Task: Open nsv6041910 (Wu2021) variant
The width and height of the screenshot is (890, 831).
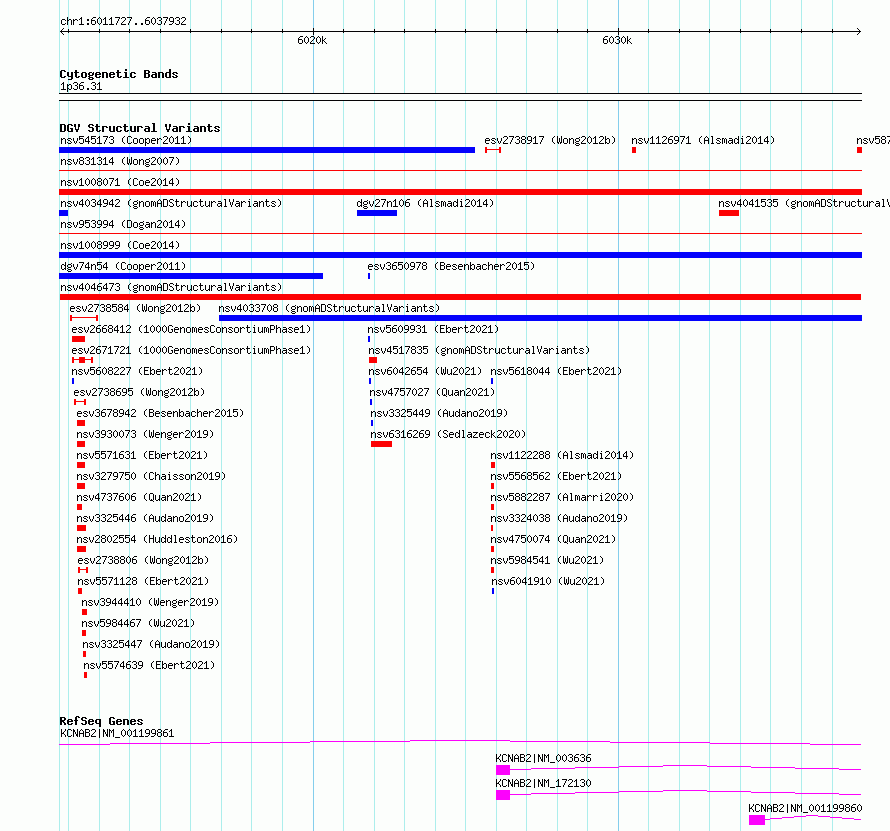Action: [x=548, y=581]
